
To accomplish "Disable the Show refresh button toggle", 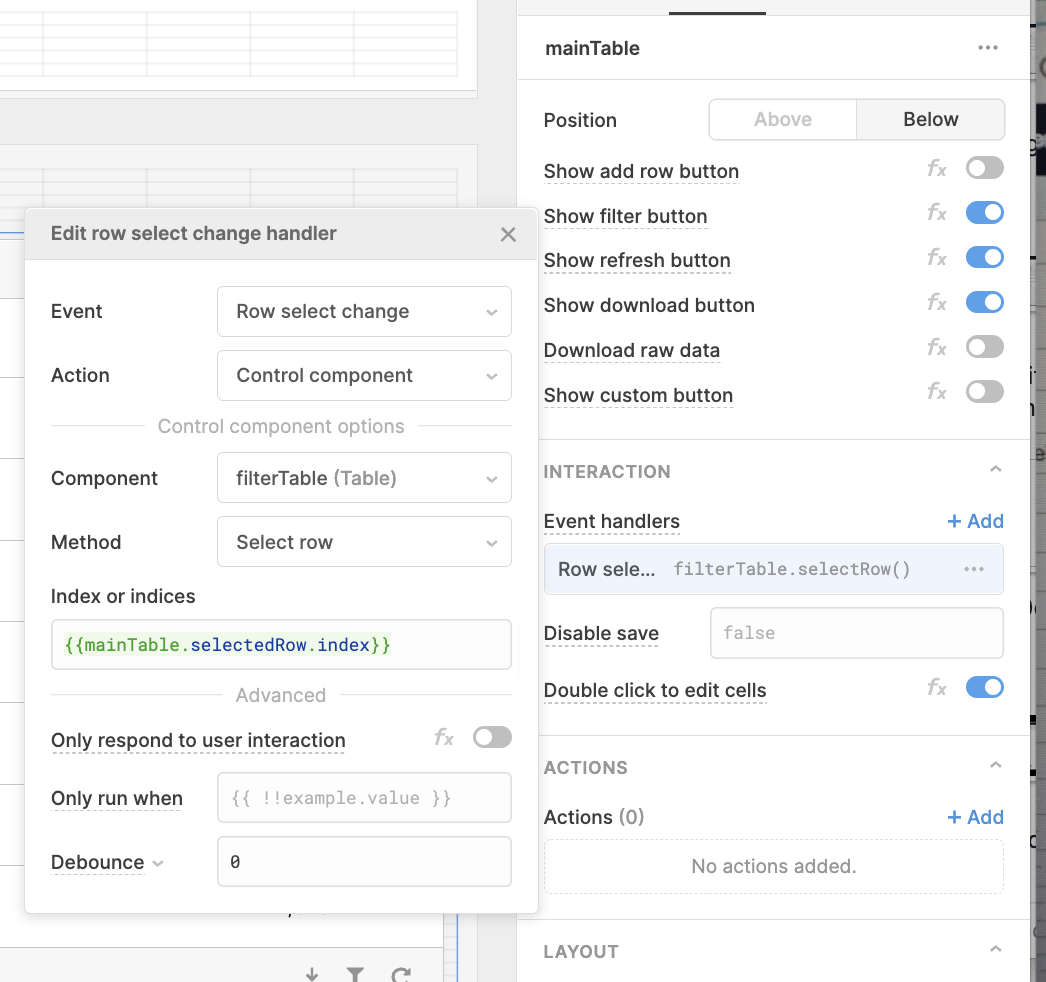I will point(984,257).
